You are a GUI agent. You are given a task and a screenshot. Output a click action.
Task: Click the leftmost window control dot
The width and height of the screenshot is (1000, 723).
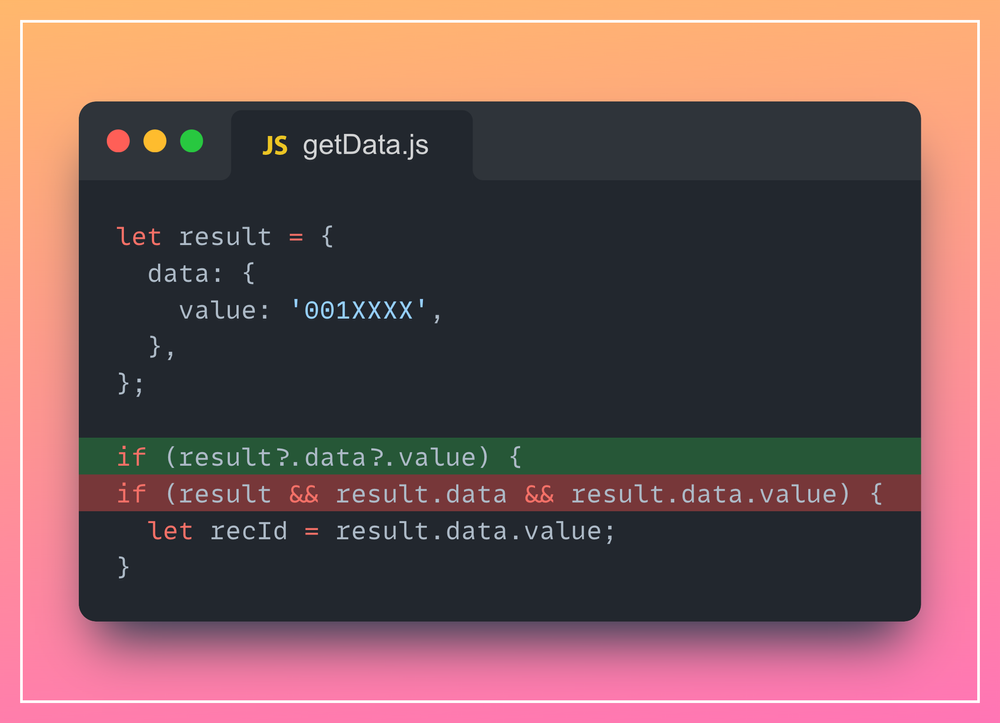pos(118,141)
